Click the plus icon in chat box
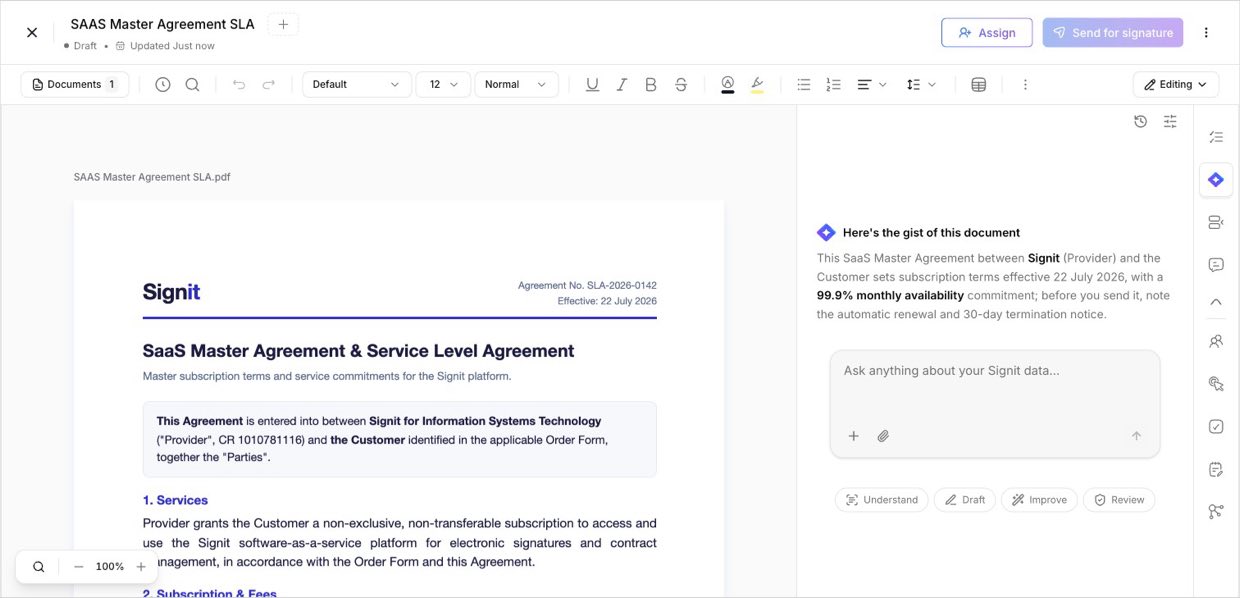The image size is (1240, 598). pyautogui.click(x=854, y=436)
